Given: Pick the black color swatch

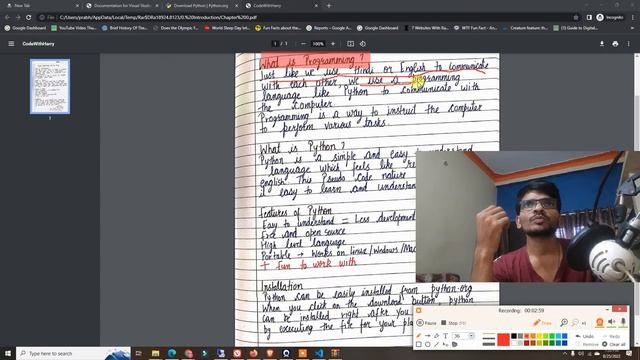Looking at the screenshot, I should pos(514,336).
